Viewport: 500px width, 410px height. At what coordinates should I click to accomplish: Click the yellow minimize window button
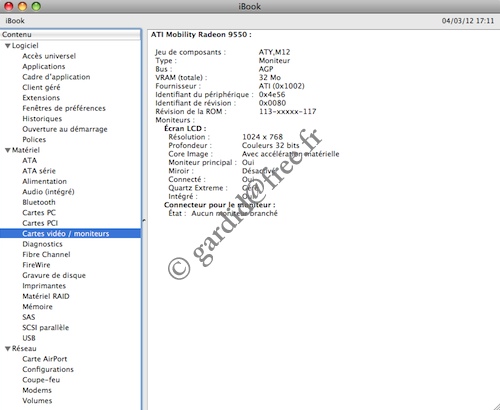(22, 6)
